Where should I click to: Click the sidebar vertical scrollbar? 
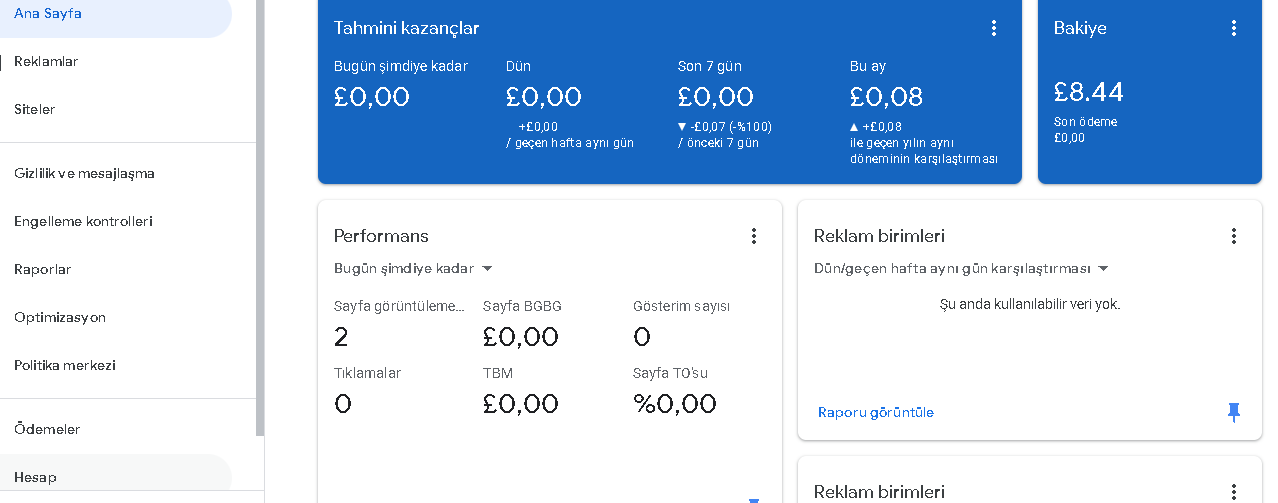point(260,218)
